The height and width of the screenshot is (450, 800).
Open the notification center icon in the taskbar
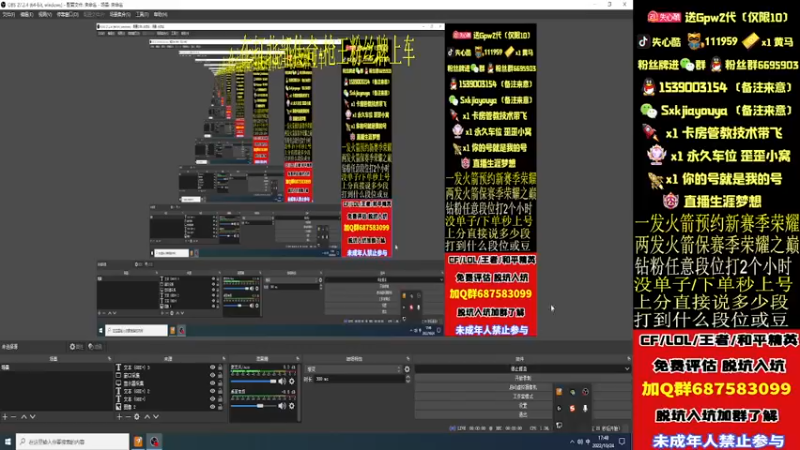click(x=622, y=441)
